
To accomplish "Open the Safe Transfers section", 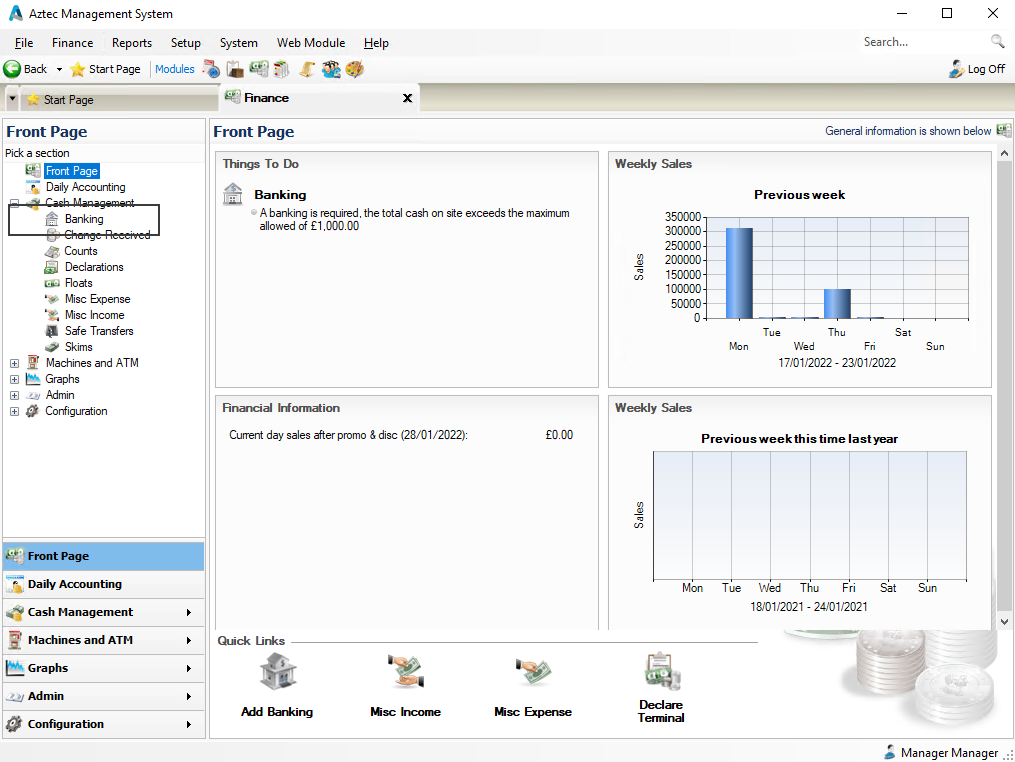I will pos(50,331).
